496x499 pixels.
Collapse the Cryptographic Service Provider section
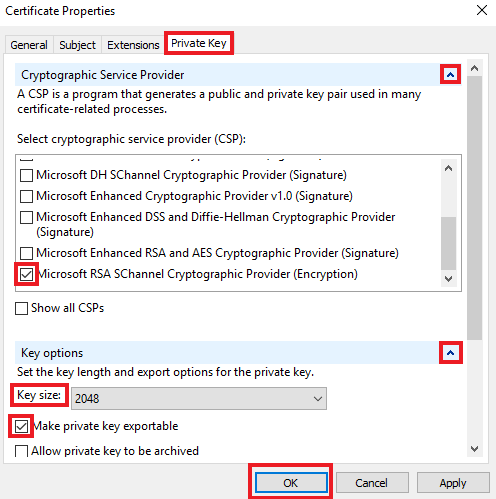[x=450, y=74]
